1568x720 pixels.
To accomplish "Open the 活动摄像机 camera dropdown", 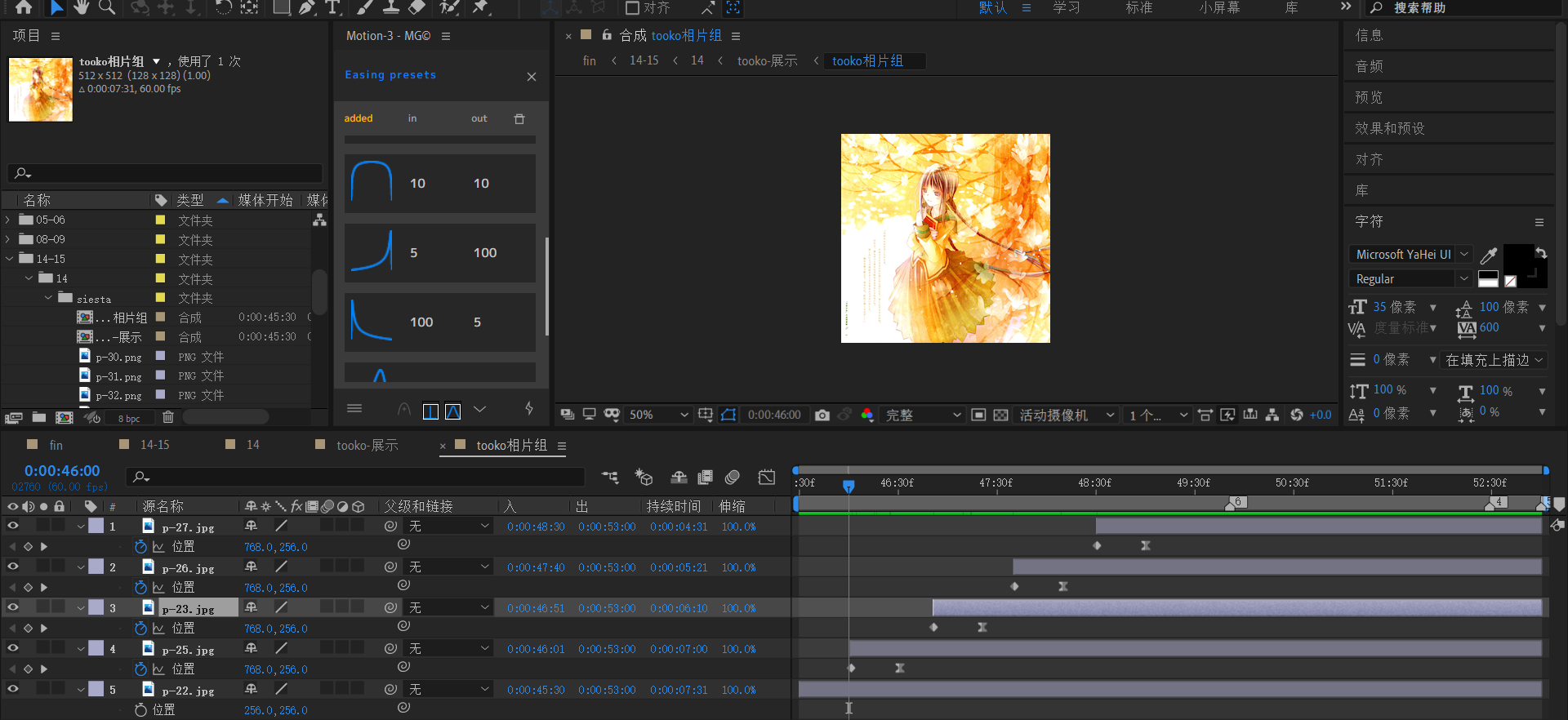I will point(1067,415).
